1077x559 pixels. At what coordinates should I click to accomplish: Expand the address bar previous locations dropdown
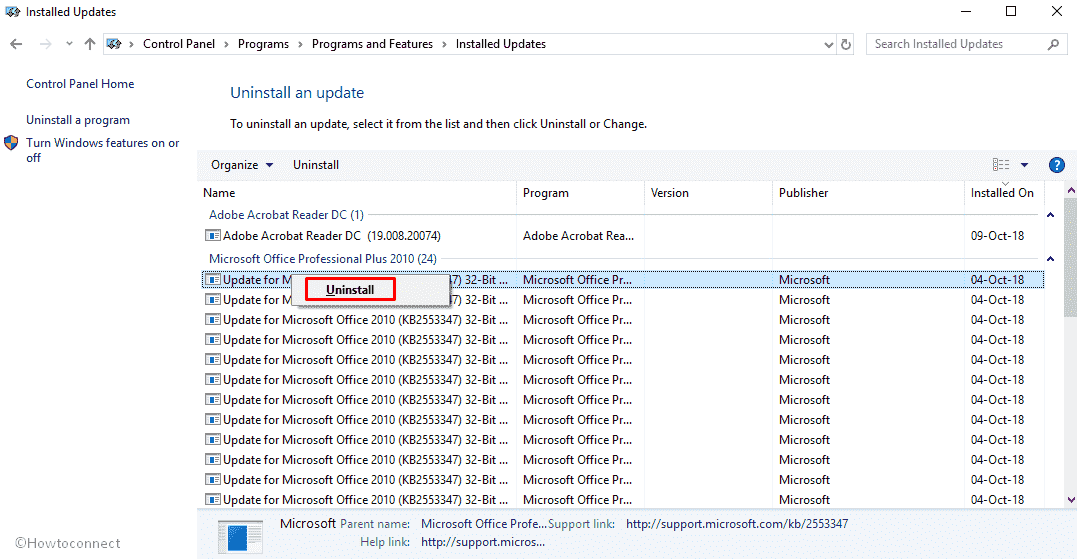828,45
